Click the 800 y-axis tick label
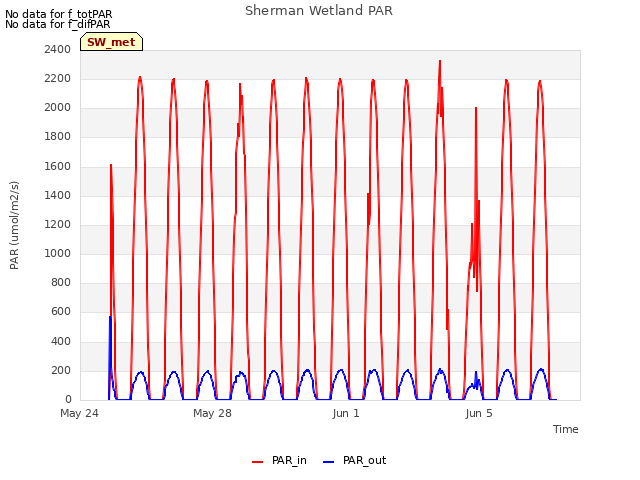640x480 pixels. pyautogui.click(x=61, y=282)
